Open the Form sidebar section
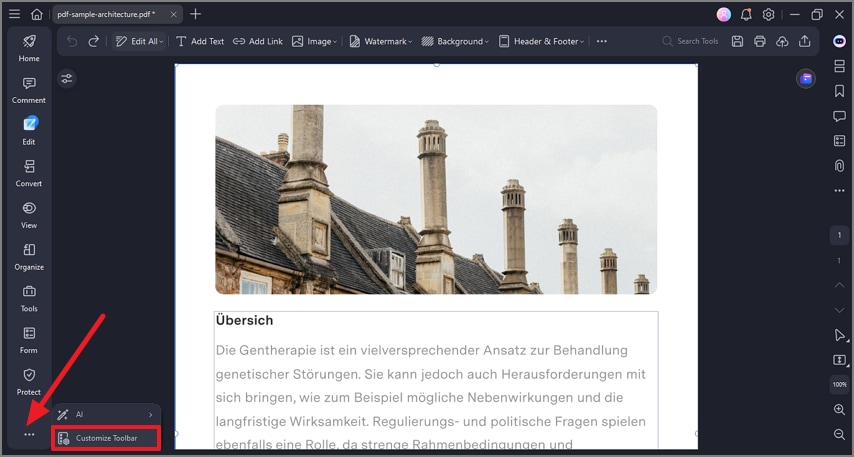This screenshot has height=457, width=854. (x=29, y=340)
